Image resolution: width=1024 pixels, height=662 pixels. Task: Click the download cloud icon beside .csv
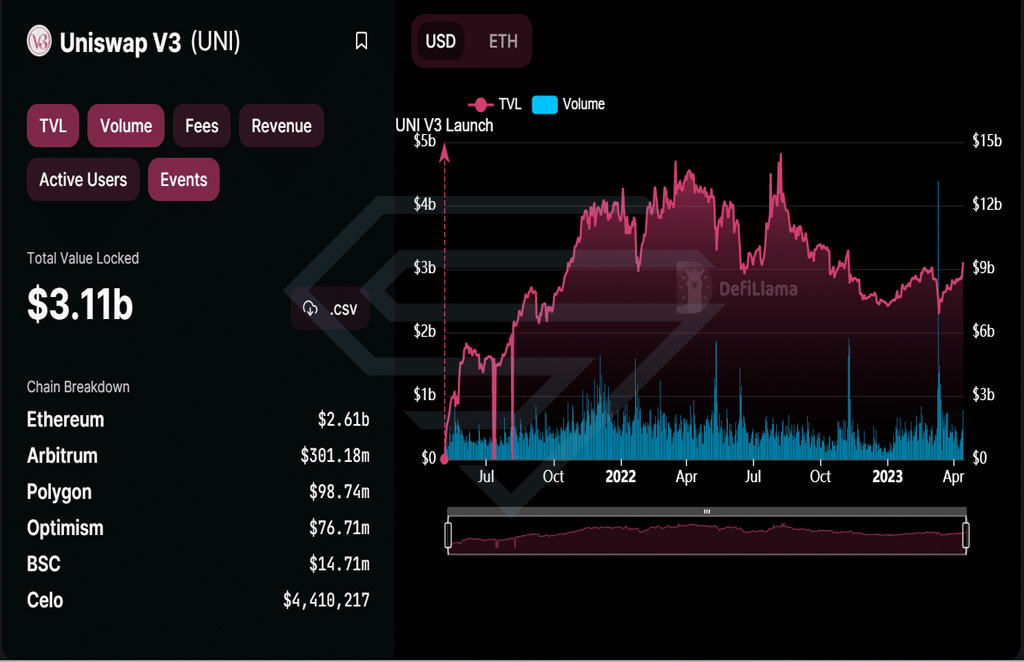click(310, 308)
